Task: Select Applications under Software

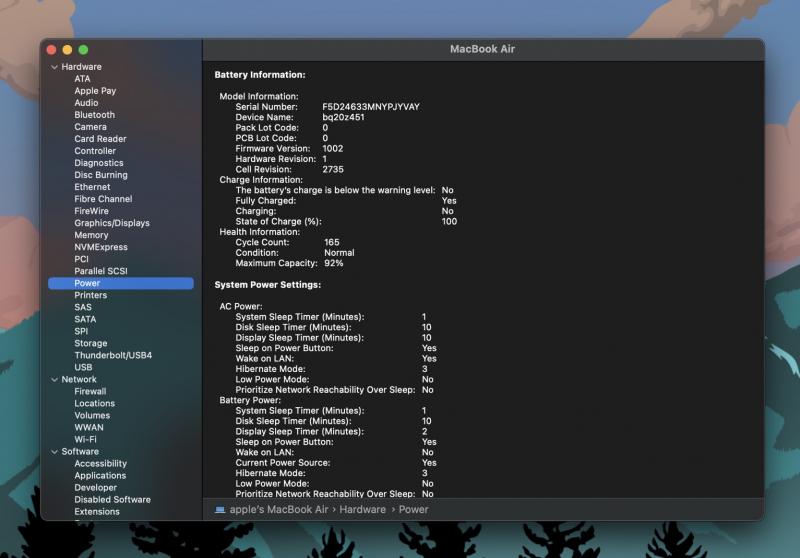Action: click(100, 475)
